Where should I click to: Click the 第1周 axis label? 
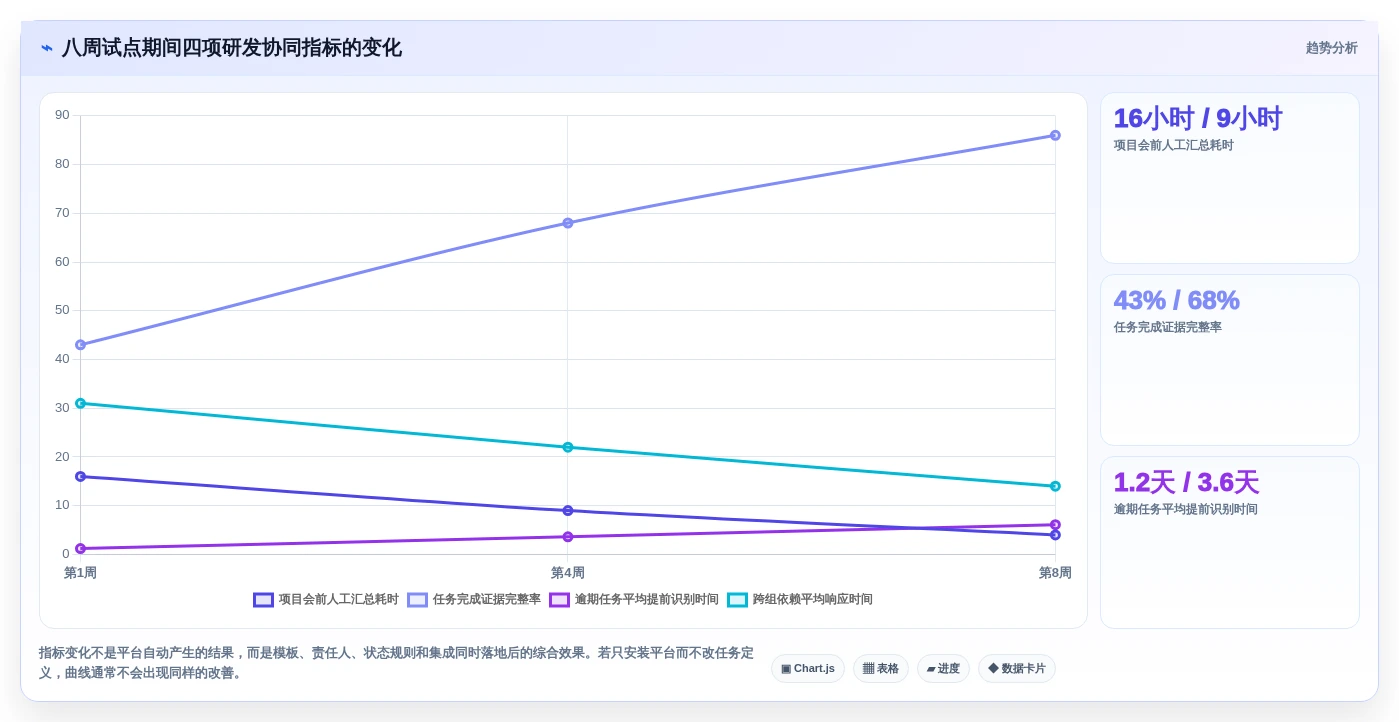(x=80, y=573)
